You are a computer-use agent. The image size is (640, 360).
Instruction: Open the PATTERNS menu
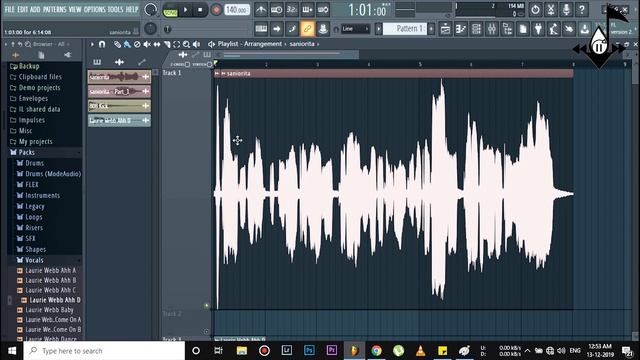[55, 9]
